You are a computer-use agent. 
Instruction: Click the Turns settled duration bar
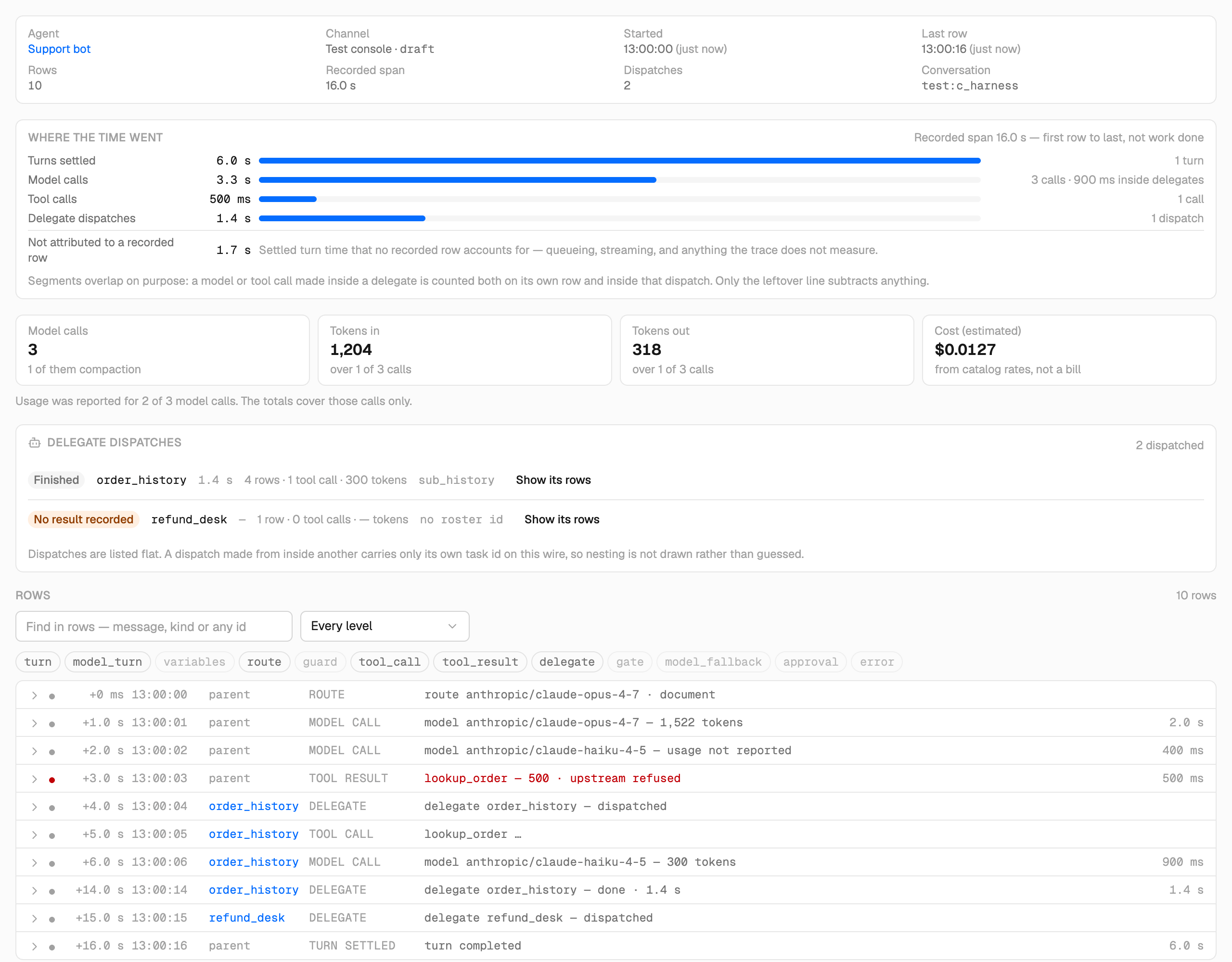619,161
